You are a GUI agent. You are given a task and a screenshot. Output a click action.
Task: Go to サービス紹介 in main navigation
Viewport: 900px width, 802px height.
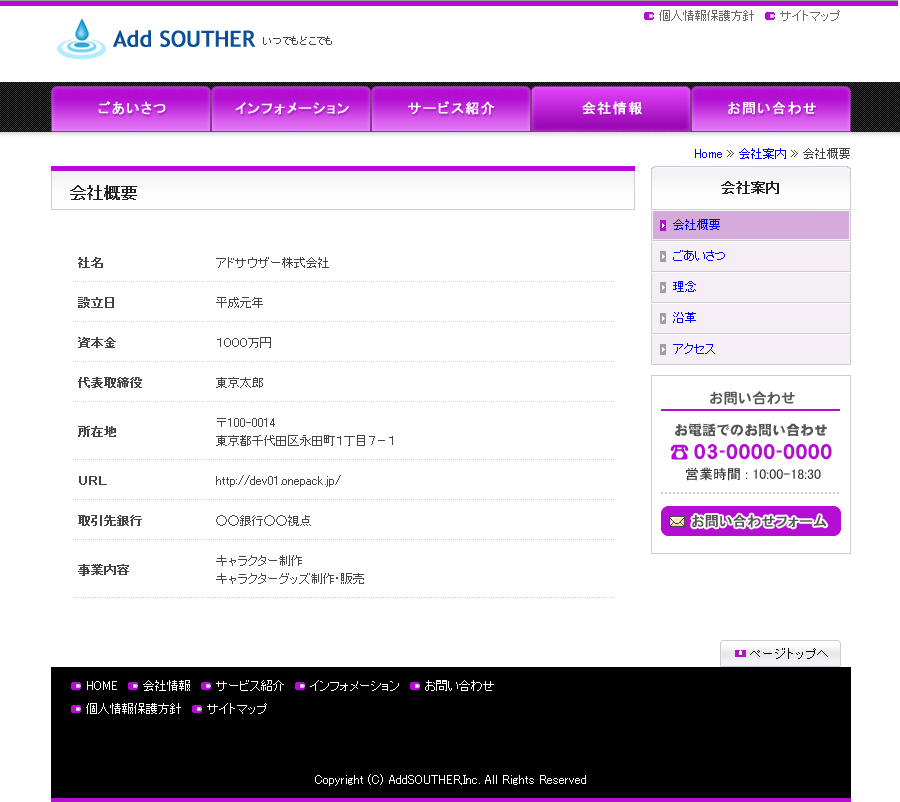[x=451, y=108]
